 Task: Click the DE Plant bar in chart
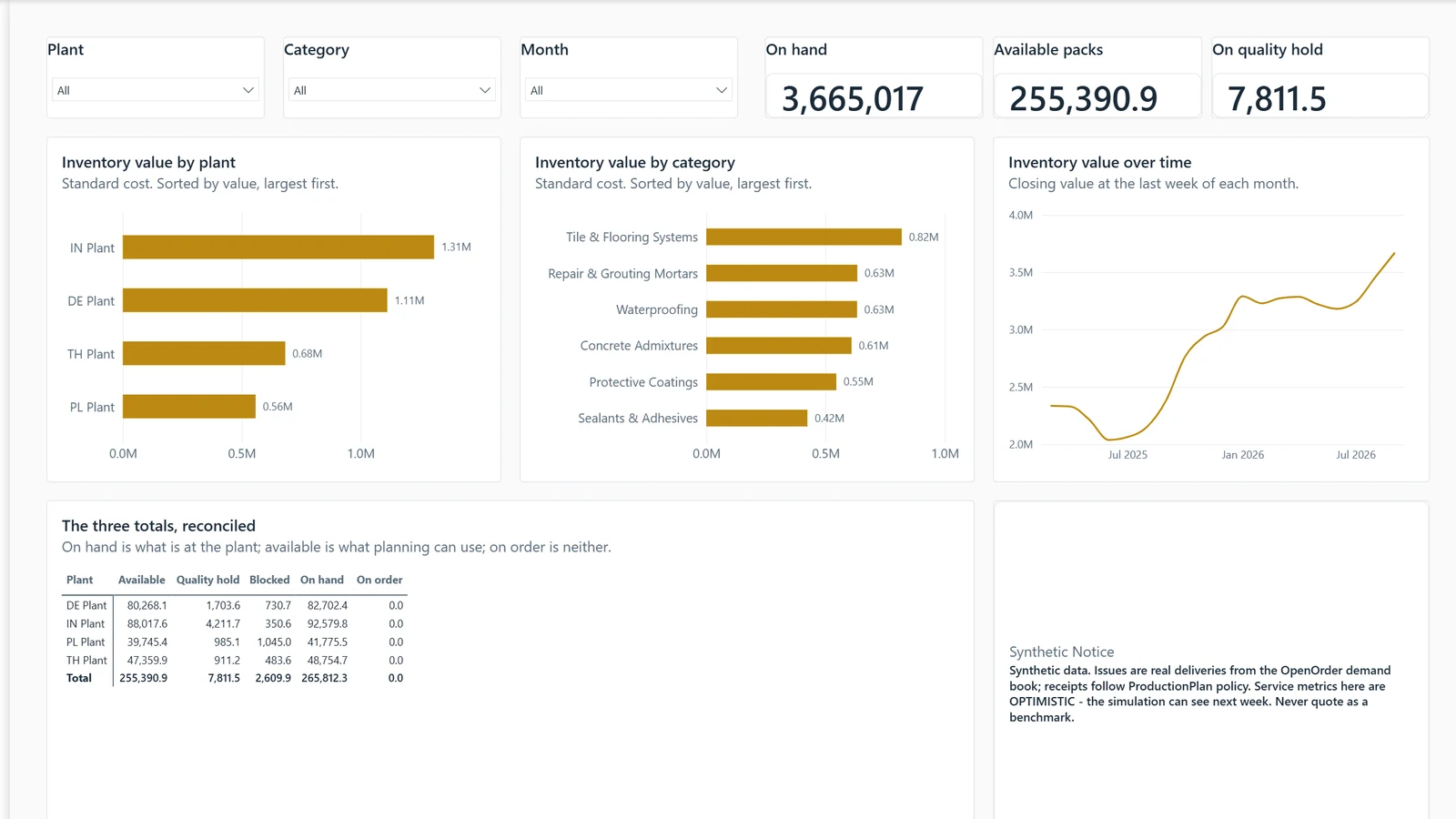click(x=255, y=300)
